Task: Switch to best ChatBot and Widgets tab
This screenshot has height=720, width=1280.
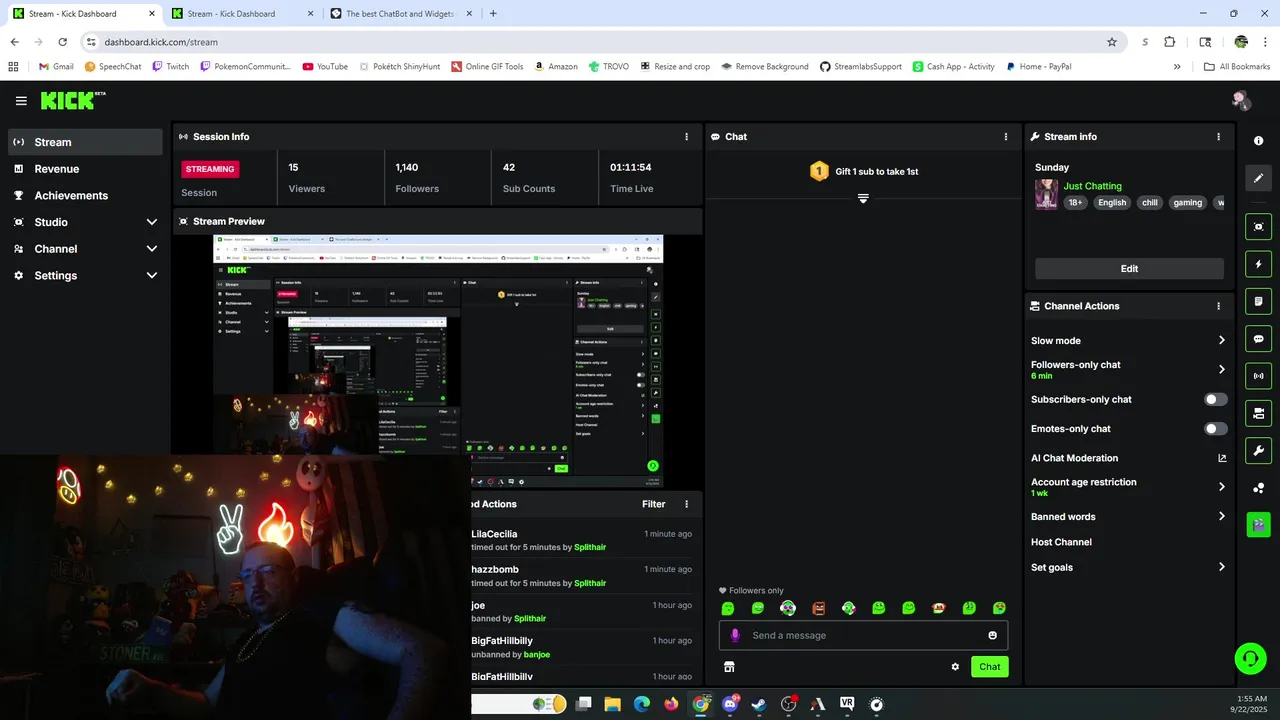Action: point(399,14)
